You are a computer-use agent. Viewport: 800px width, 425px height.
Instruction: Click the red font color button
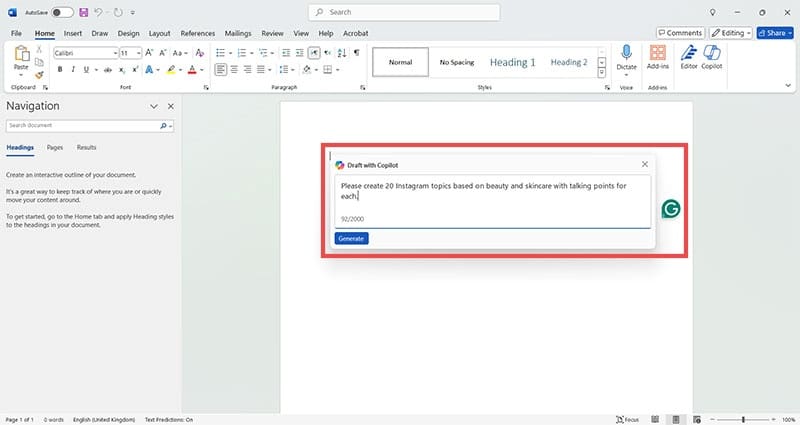(192, 69)
